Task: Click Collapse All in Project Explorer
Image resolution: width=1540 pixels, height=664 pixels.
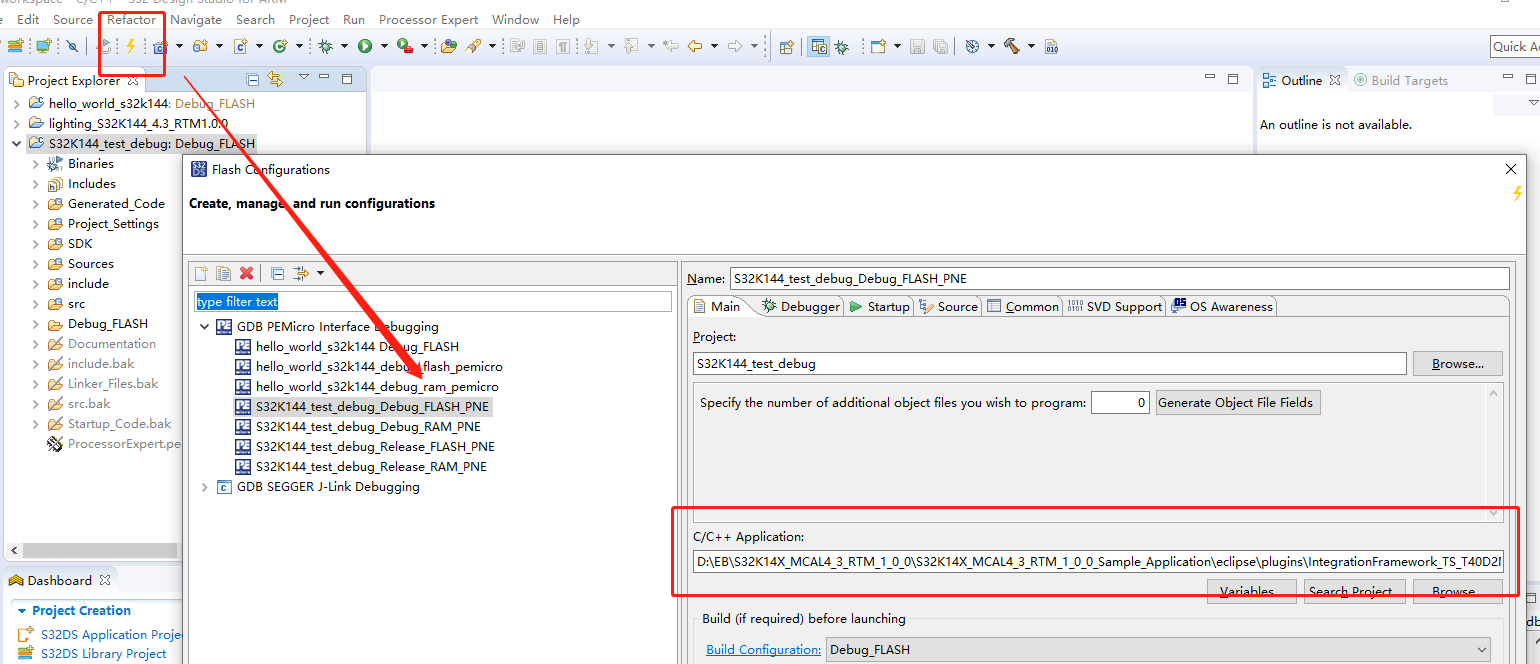Action: [x=253, y=79]
